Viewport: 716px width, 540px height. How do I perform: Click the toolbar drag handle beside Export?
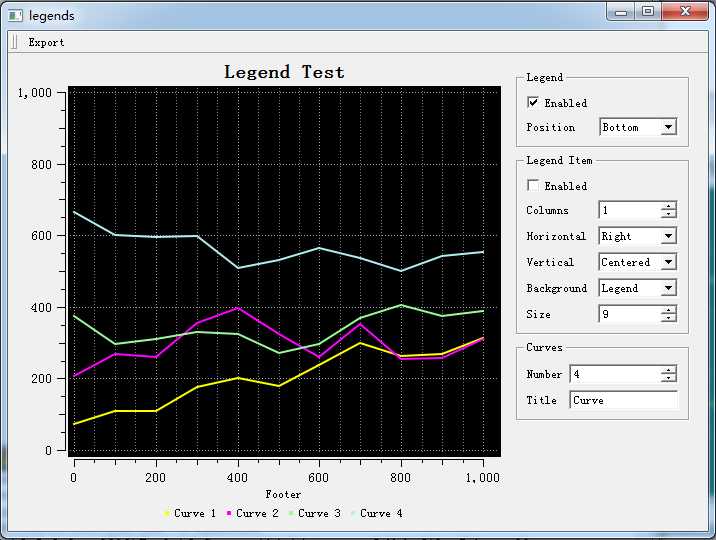click(x=14, y=42)
